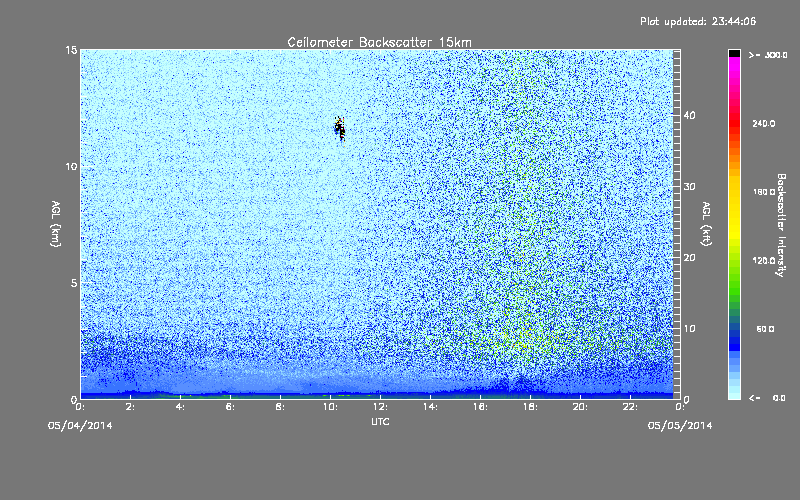Click the '6:' hour tick label
The image size is (800, 500).
coord(230,407)
